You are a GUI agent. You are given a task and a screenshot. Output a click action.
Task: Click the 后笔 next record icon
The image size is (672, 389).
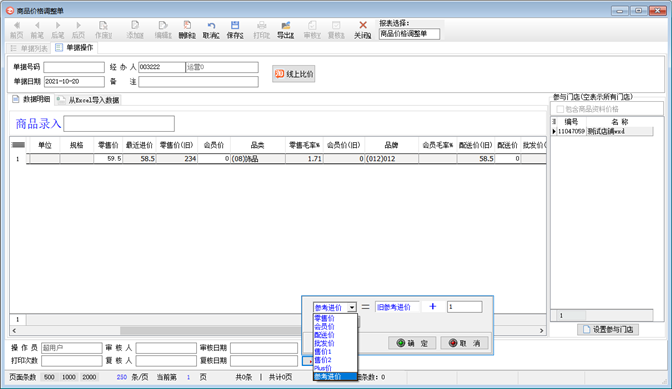click(57, 30)
